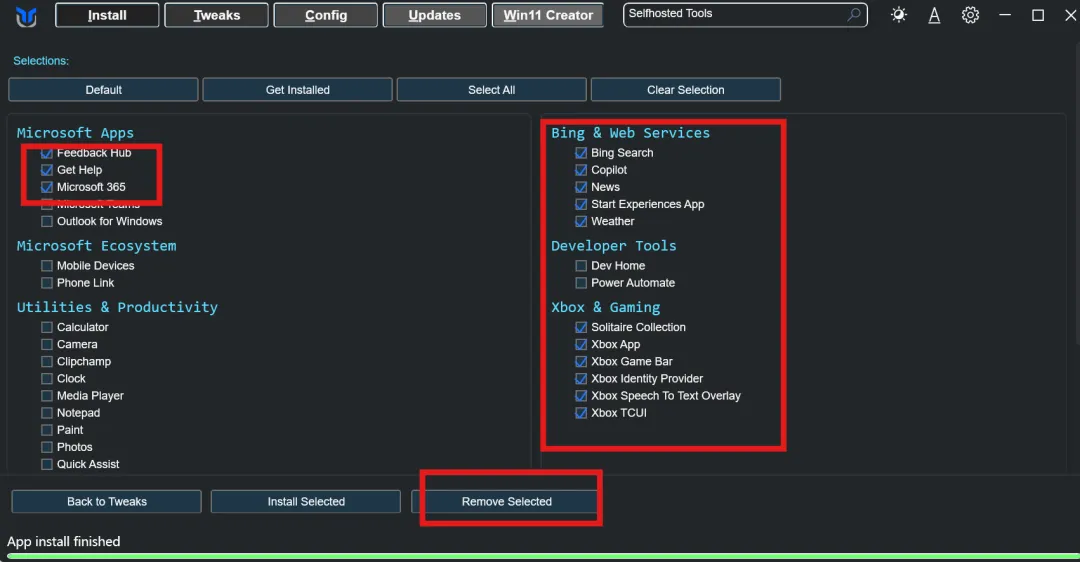Uncheck the Weather checkbox
Screen dimensions: 1080x562
(x=581, y=221)
